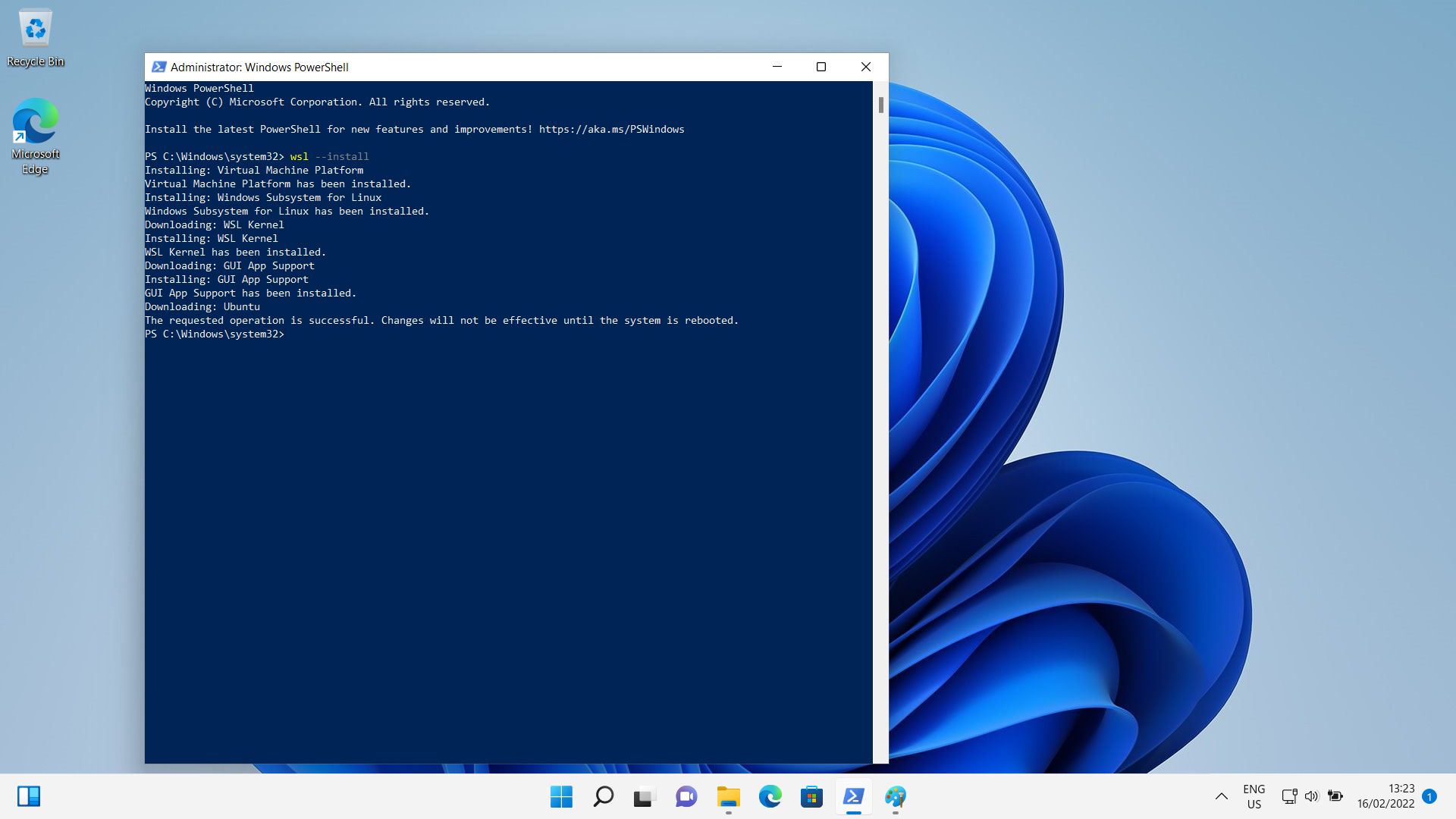Click the PowerShell vertical scrollbar thumb
The height and width of the screenshot is (819, 1456).
[x=880, y=105]
